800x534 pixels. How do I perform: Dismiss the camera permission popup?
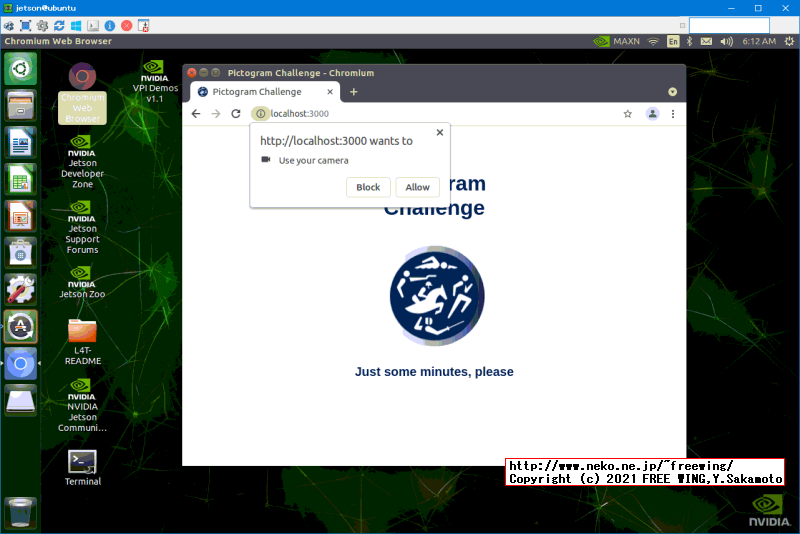(x=439, y=132)
